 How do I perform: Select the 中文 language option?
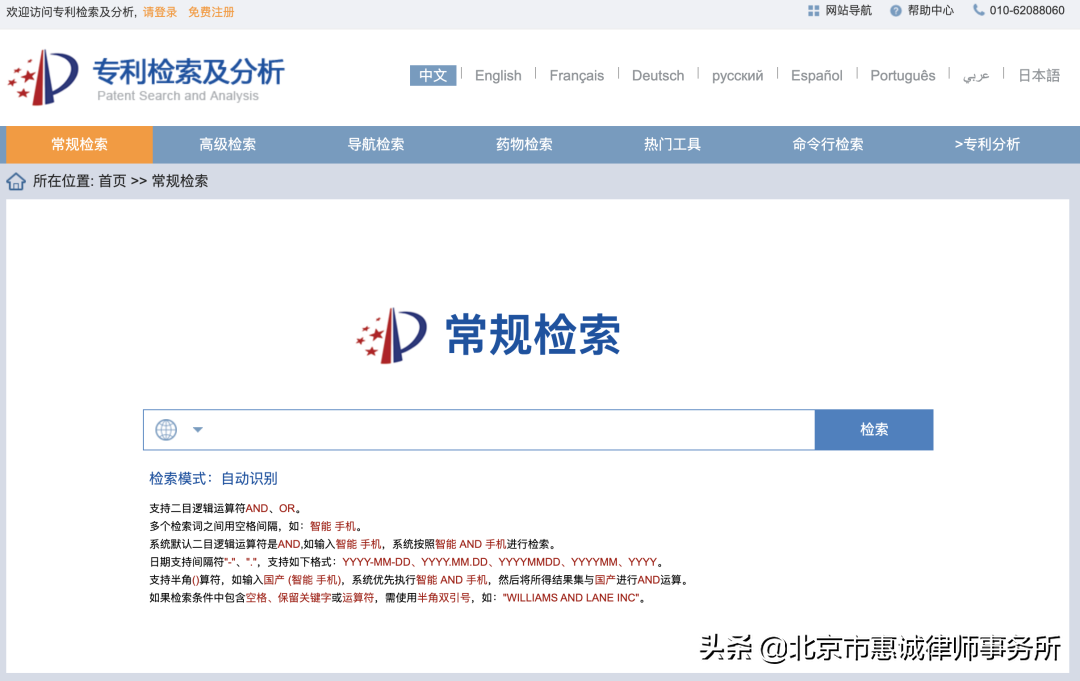[x=433, y=75]
